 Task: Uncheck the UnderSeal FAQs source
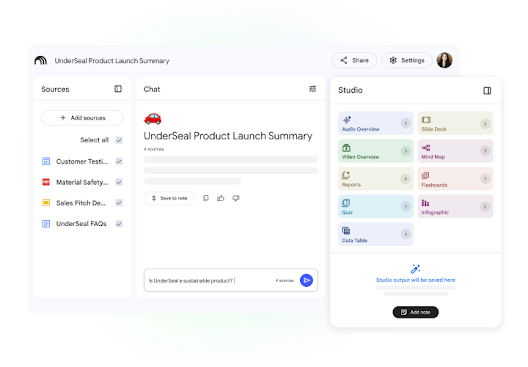coord(119,224)
